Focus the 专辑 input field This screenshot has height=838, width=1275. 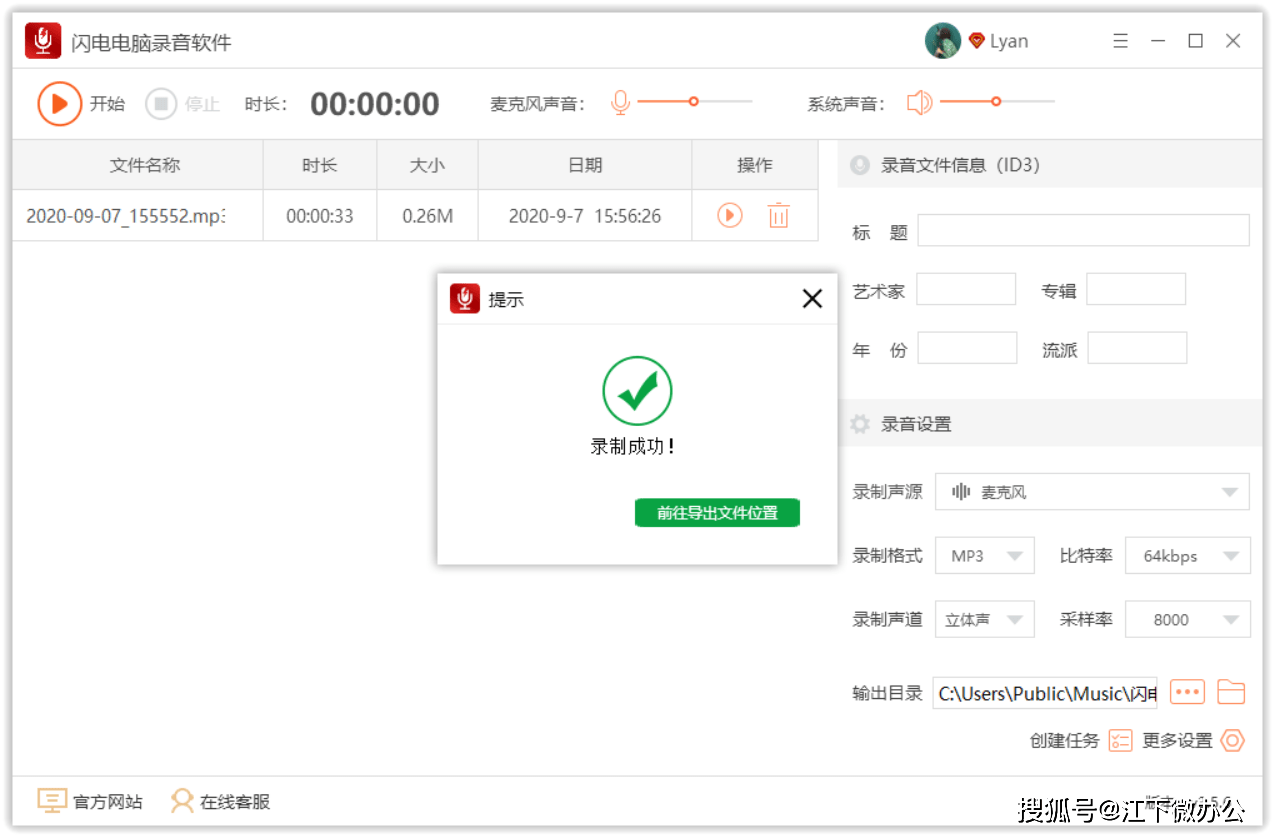coord(1136,289)
